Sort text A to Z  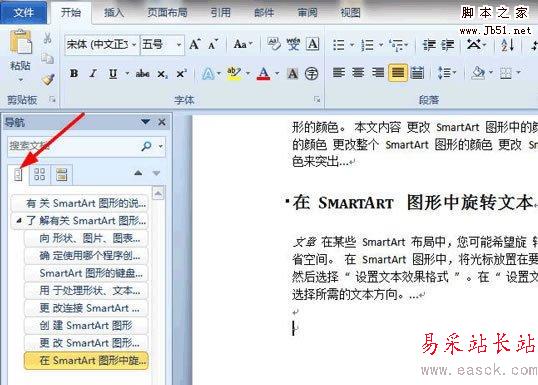tap(507, 45)
